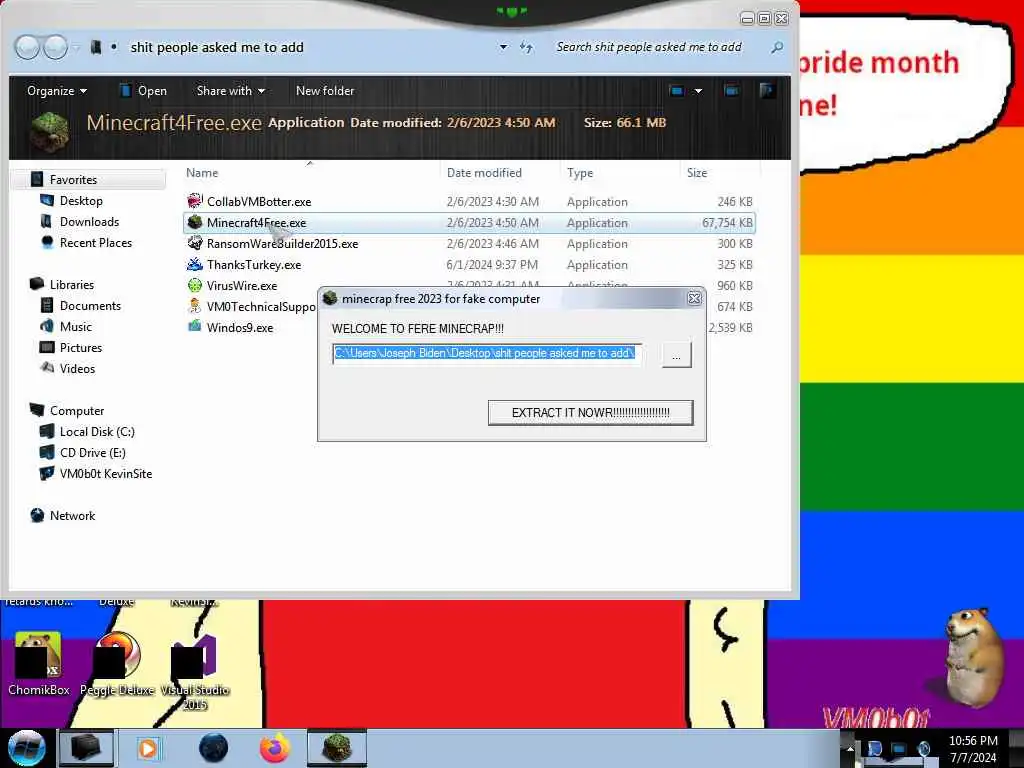The image size is (1024, 768).
Task: Click the search magnifier icon
Action: pyautogui.click(x=777, y=47)
